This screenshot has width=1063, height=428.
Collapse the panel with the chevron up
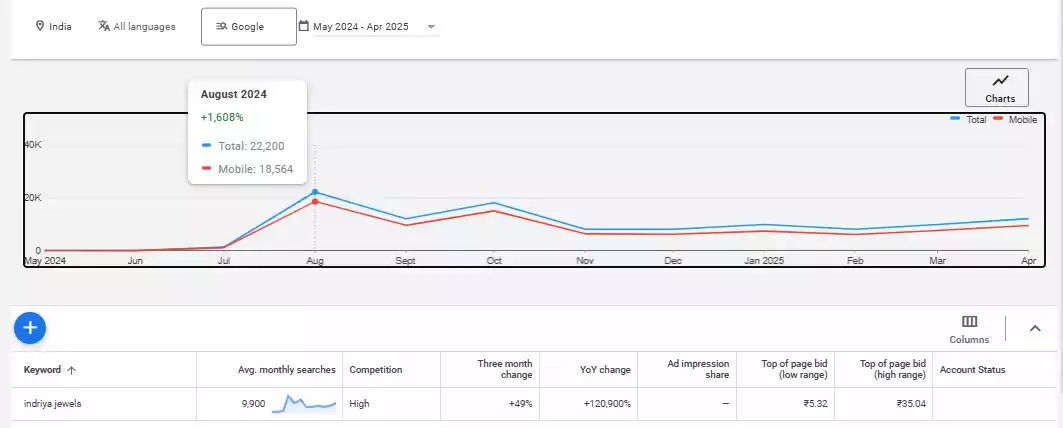1035,328
